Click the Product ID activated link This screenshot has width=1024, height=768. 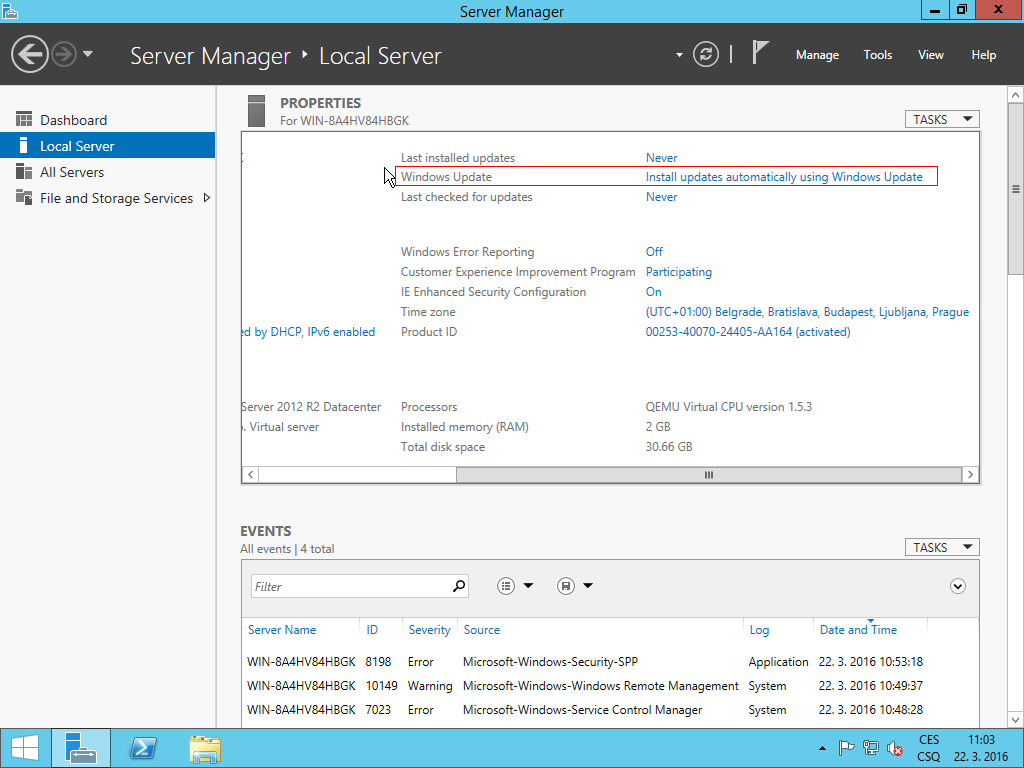coord(748,332)
